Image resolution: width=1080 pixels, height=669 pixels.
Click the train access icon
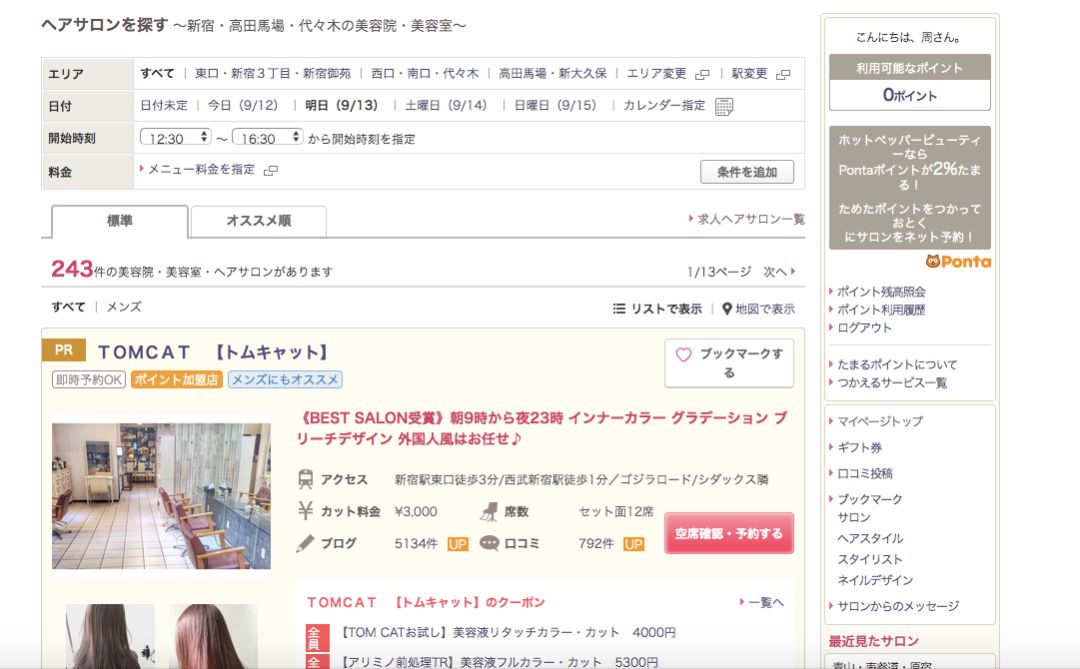click(x=305, y=479)
